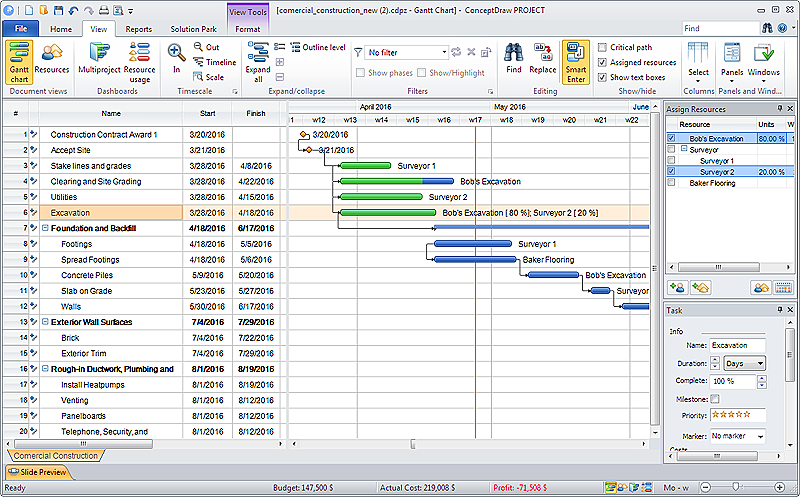Open the Multiproject dashboard
This screenshot has height=497, width=800.
[x=100, y=62]
